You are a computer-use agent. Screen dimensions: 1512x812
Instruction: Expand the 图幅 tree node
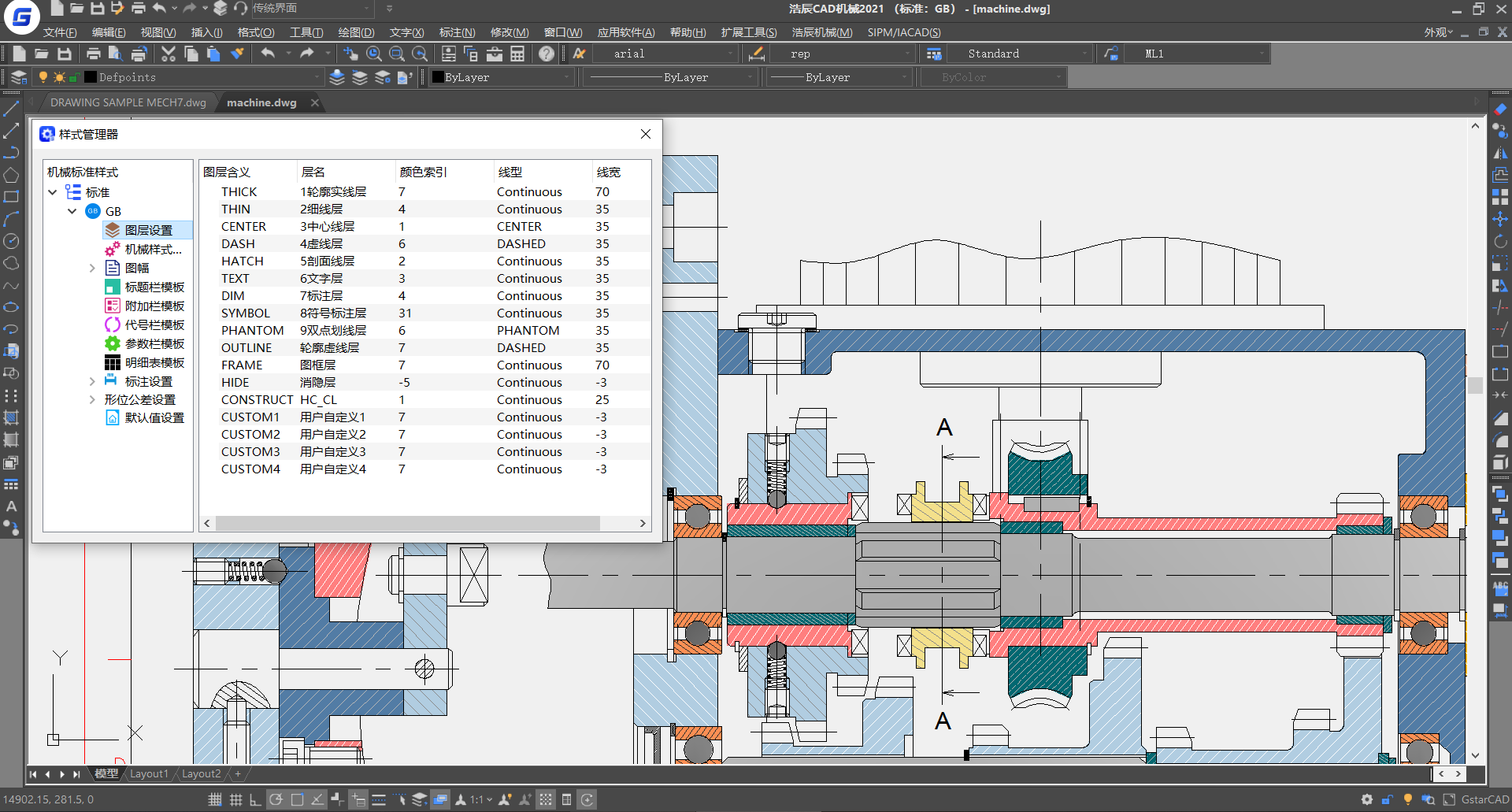[x=92, y=268]
